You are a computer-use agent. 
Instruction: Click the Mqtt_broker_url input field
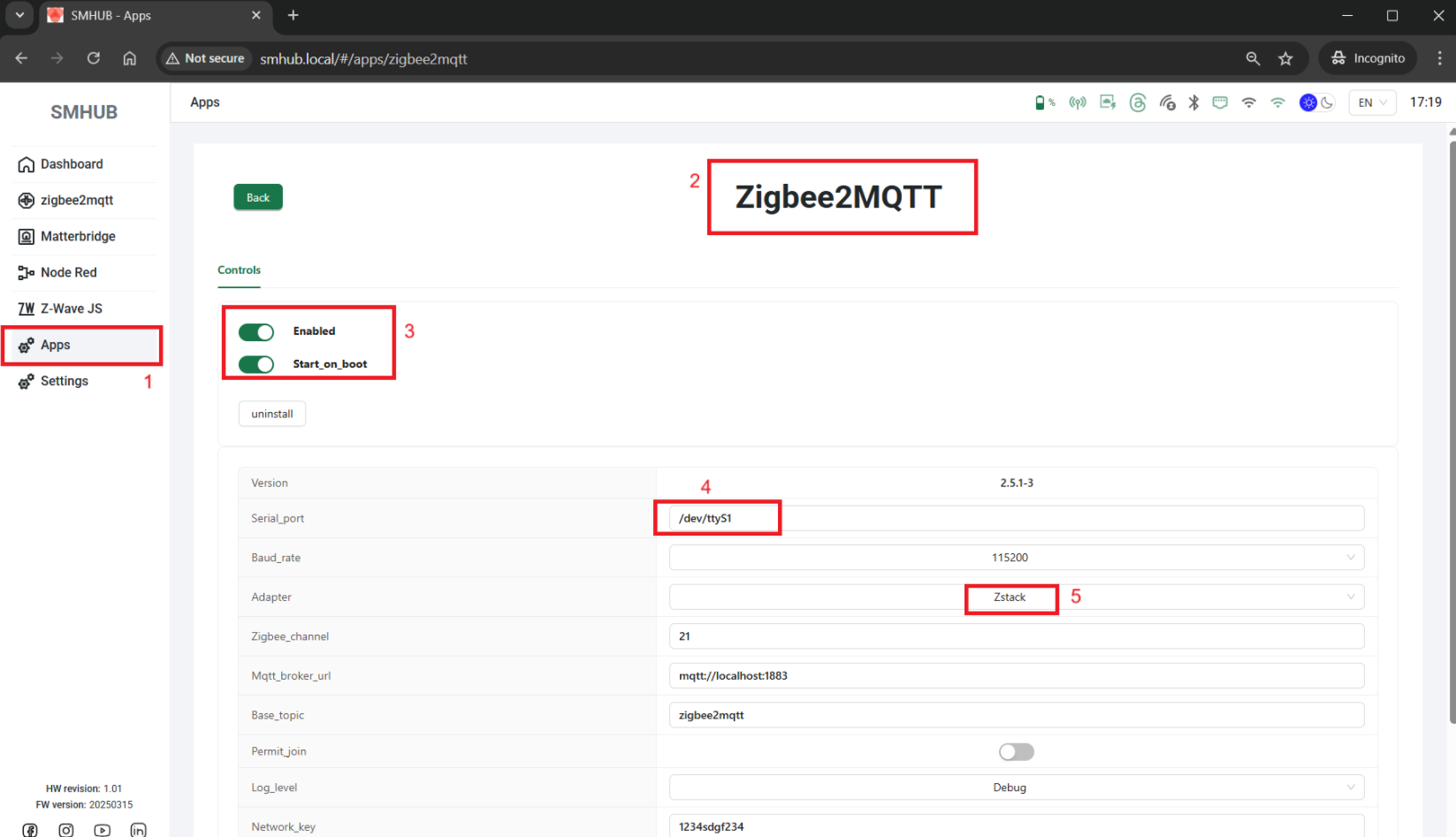[1016, 676]
